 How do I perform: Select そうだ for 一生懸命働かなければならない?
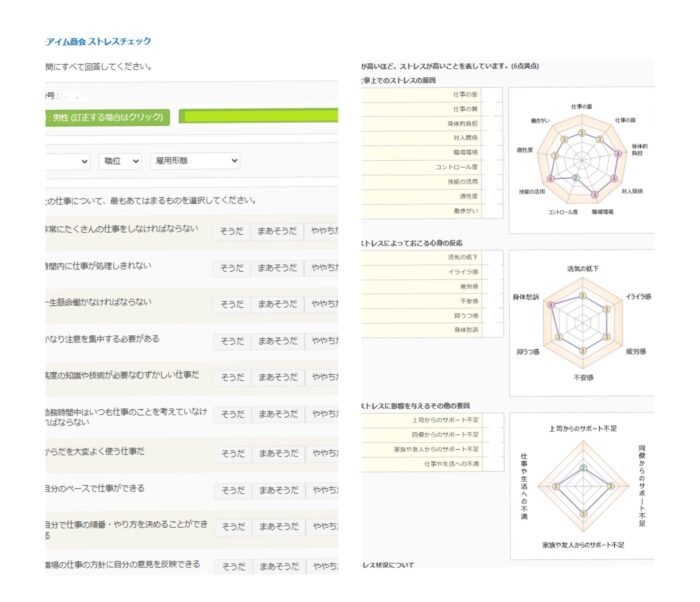[x=231, y=304]
